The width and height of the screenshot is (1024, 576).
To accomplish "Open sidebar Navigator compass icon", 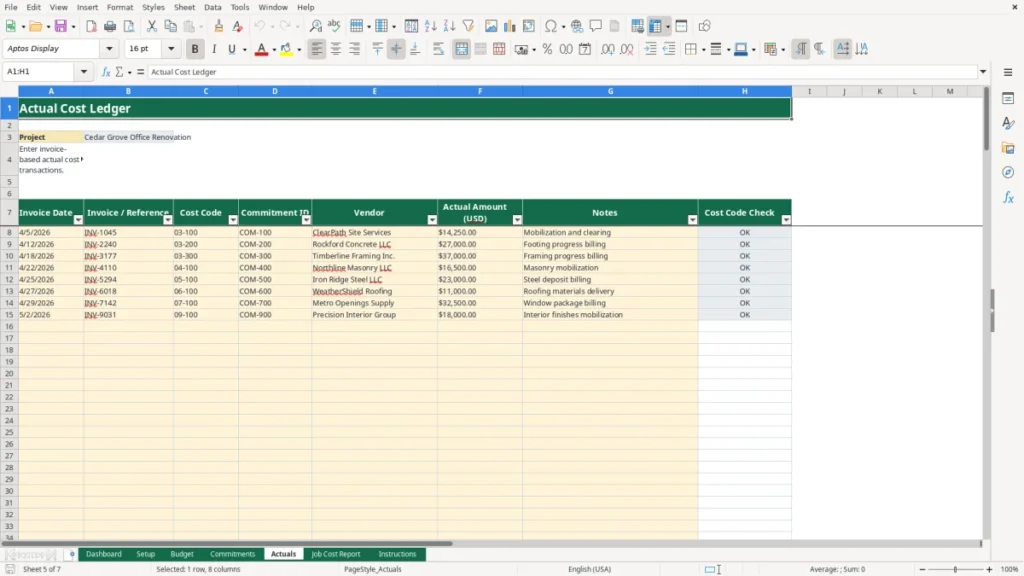I will pyautogui.click(x=1008, y=172).
